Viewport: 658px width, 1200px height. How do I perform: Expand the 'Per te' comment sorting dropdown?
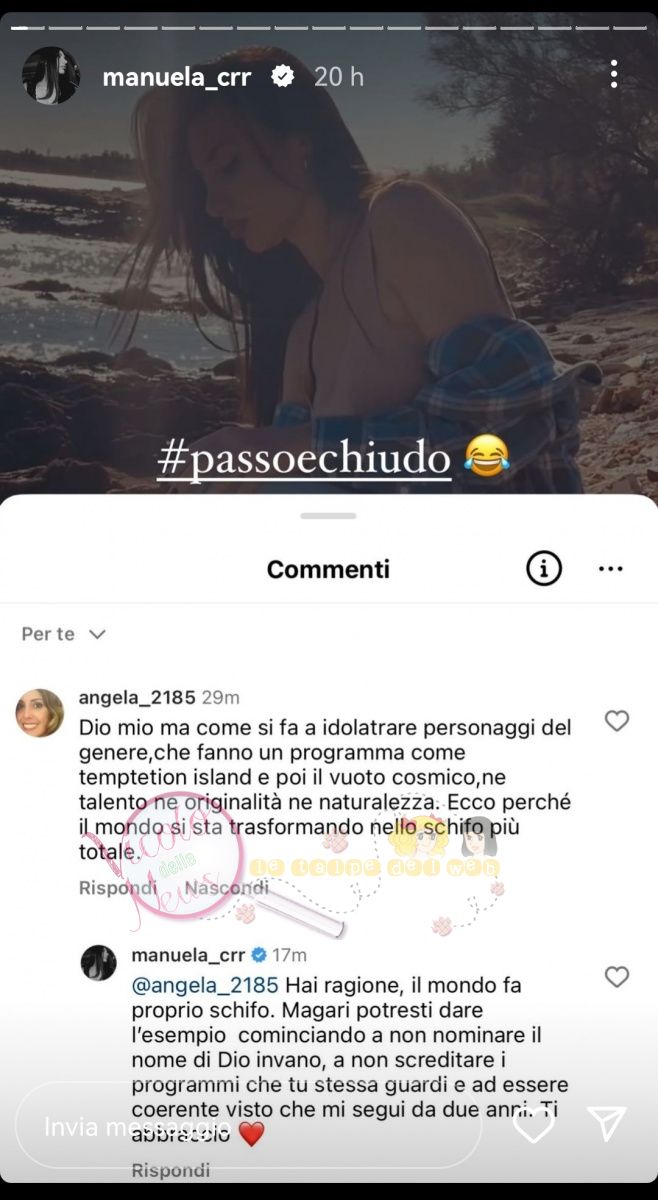click(64, 634)
